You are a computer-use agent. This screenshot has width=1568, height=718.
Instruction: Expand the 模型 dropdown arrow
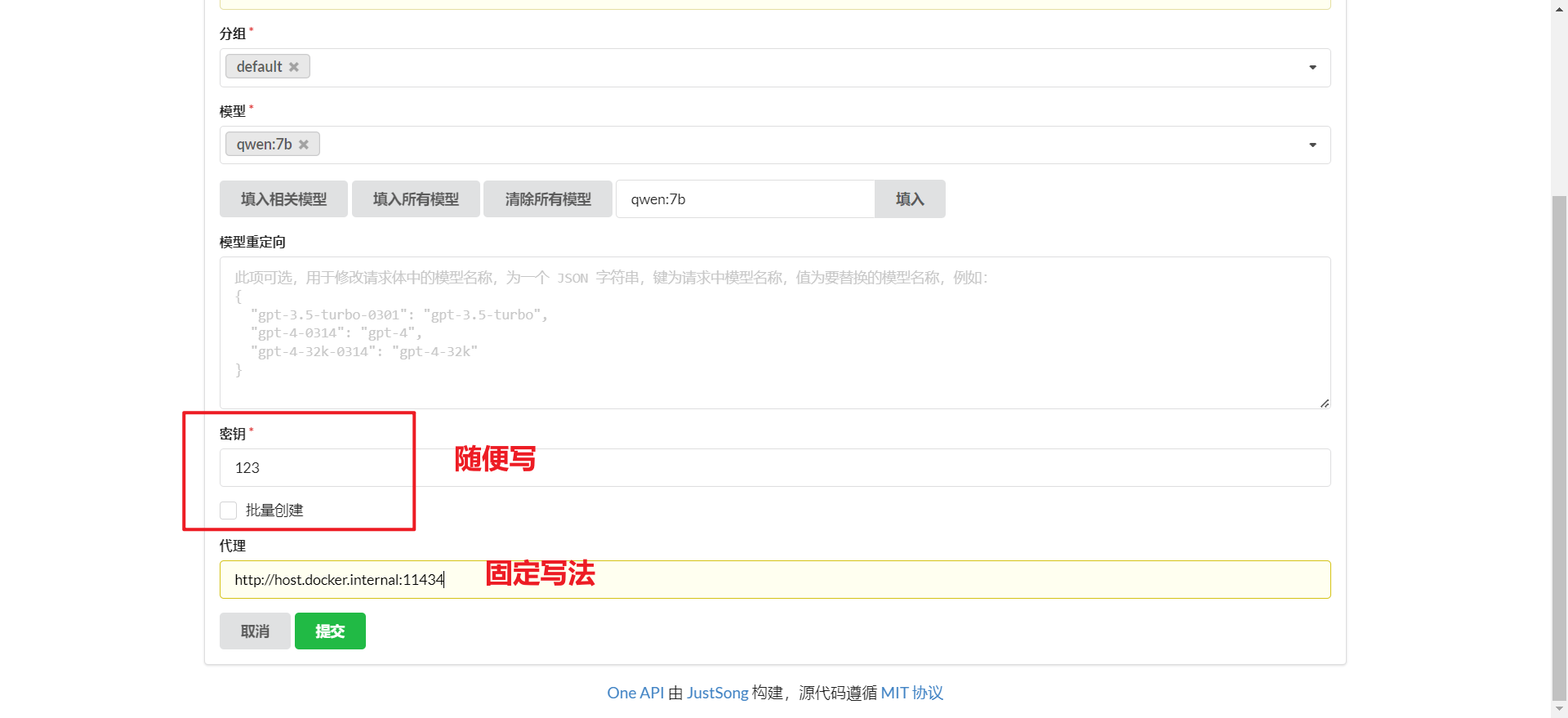coord(1312,145)
